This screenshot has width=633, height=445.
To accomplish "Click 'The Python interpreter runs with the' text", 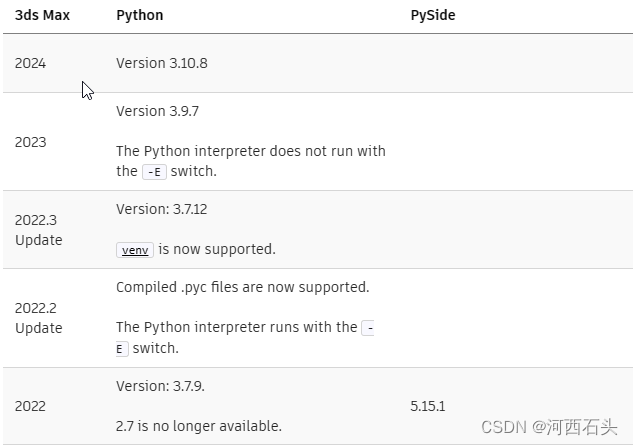I will coord(237,327).
